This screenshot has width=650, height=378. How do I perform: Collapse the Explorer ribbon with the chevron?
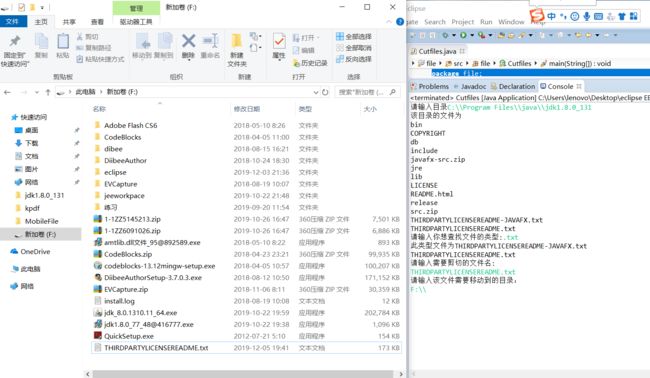(389, 22)
